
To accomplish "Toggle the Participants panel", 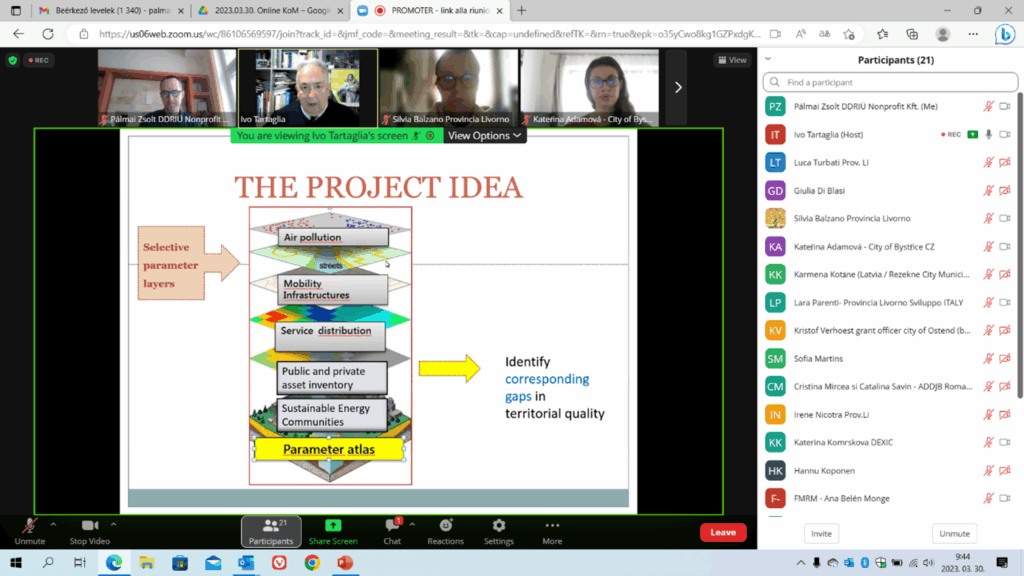I will 271,531.
